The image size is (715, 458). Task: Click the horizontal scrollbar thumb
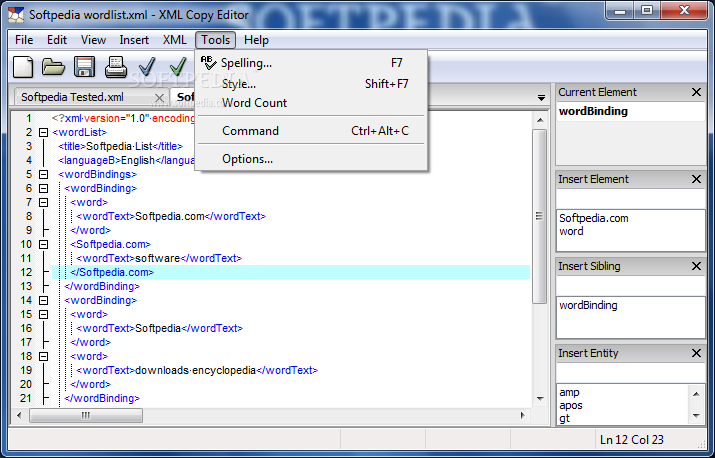pyautogui.click(x=86, y=416)
